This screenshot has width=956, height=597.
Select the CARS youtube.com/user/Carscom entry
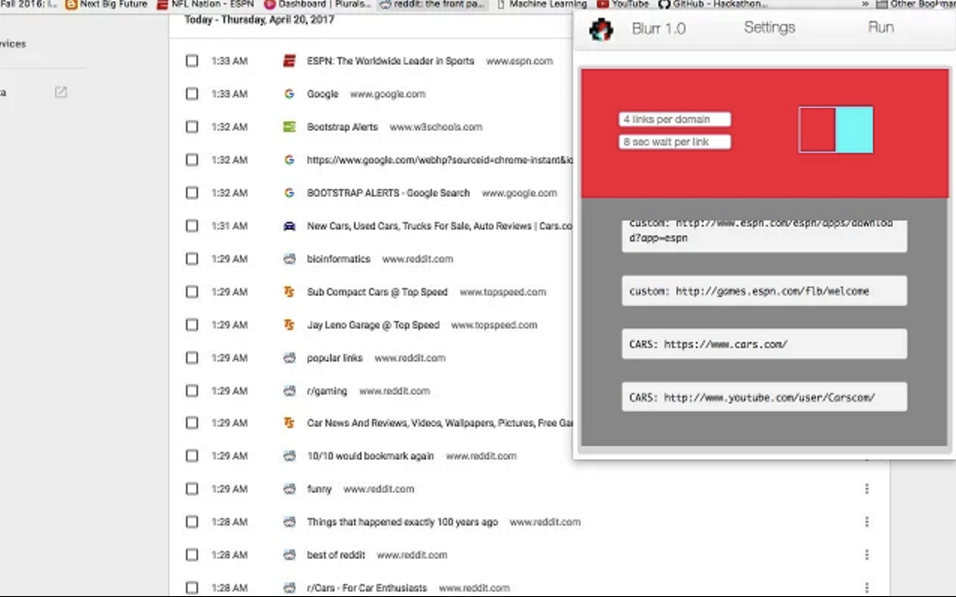[764, 397]
